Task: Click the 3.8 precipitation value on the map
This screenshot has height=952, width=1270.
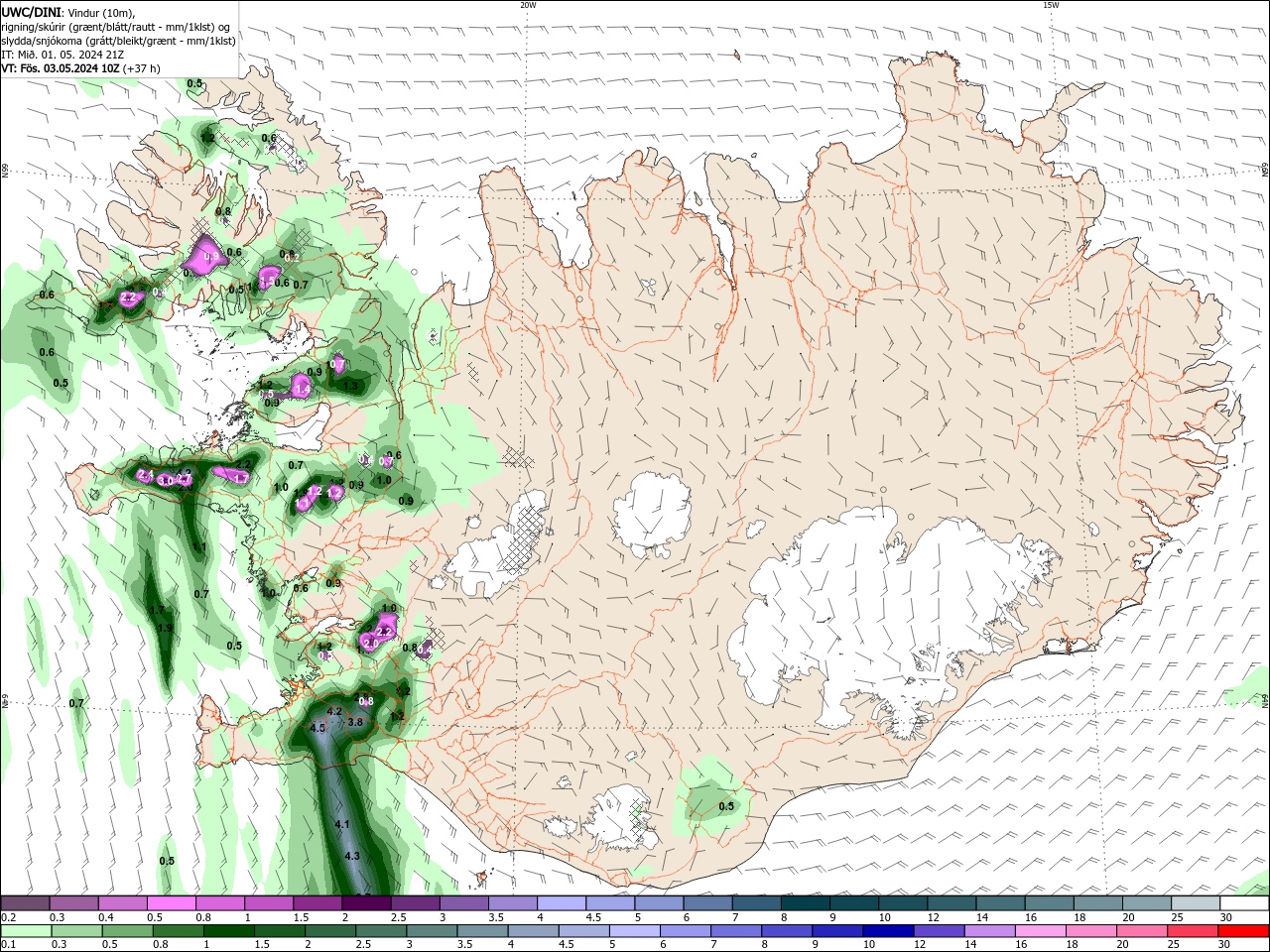Action: [355, 723]
